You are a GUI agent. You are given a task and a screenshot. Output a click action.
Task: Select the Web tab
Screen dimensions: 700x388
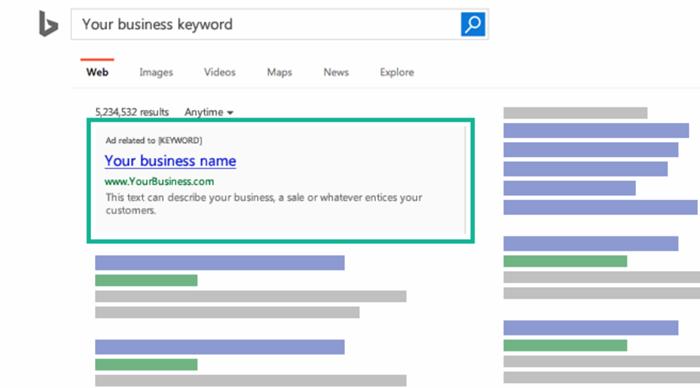pyautogui.click(x=97, y=72)
